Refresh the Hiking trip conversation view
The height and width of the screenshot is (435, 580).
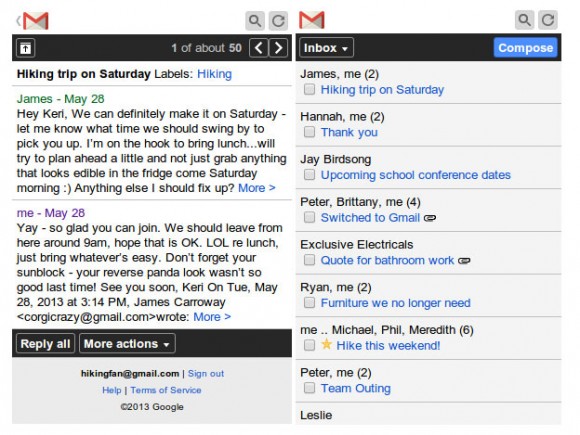(278, 21)
